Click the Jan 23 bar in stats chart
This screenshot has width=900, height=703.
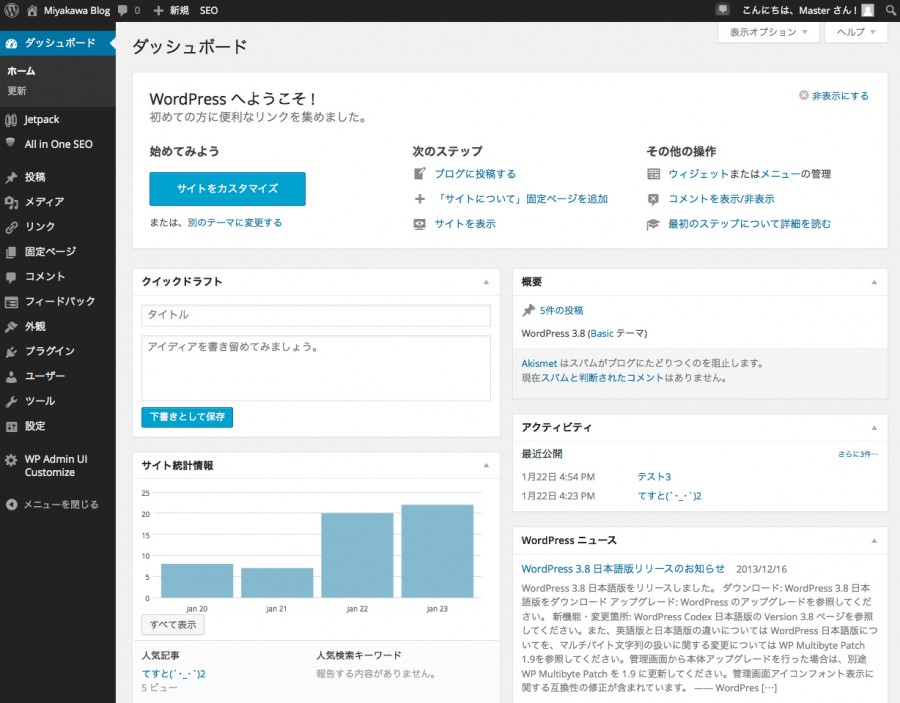(x=437, y=551)
